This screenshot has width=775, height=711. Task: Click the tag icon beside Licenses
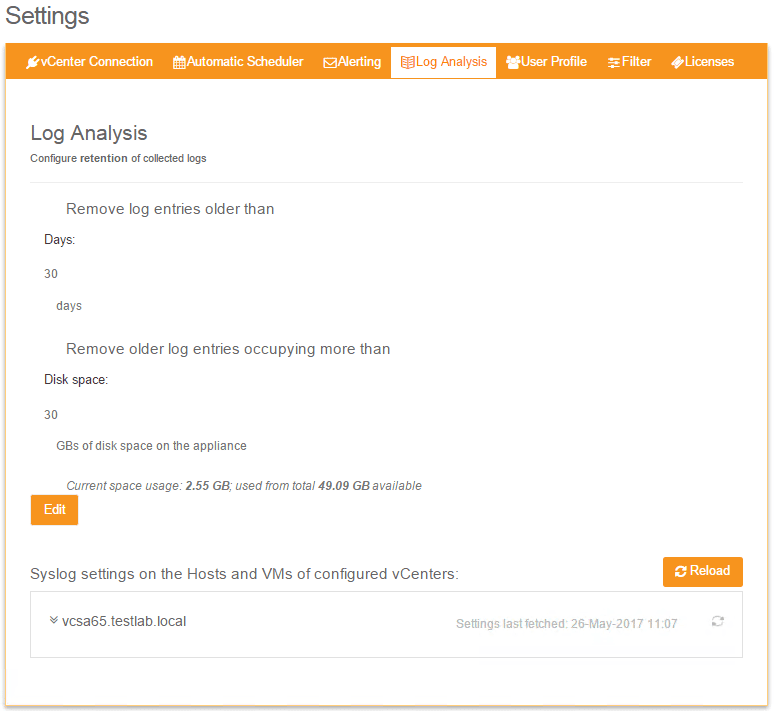[x=677, y=62]
